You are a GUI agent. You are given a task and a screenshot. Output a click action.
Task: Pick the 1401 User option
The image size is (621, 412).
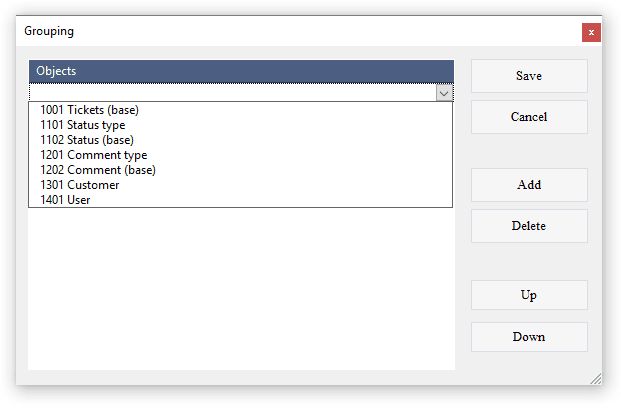(66, 200)
